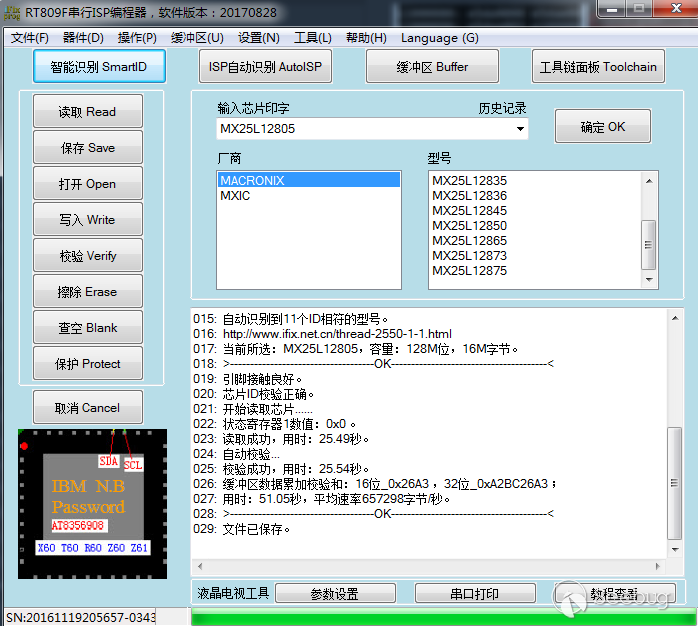Image resolution: width=698 pixels, height=626 pixels.
Task: Select model MX25L12845 in the list
Action: point(469,211)
